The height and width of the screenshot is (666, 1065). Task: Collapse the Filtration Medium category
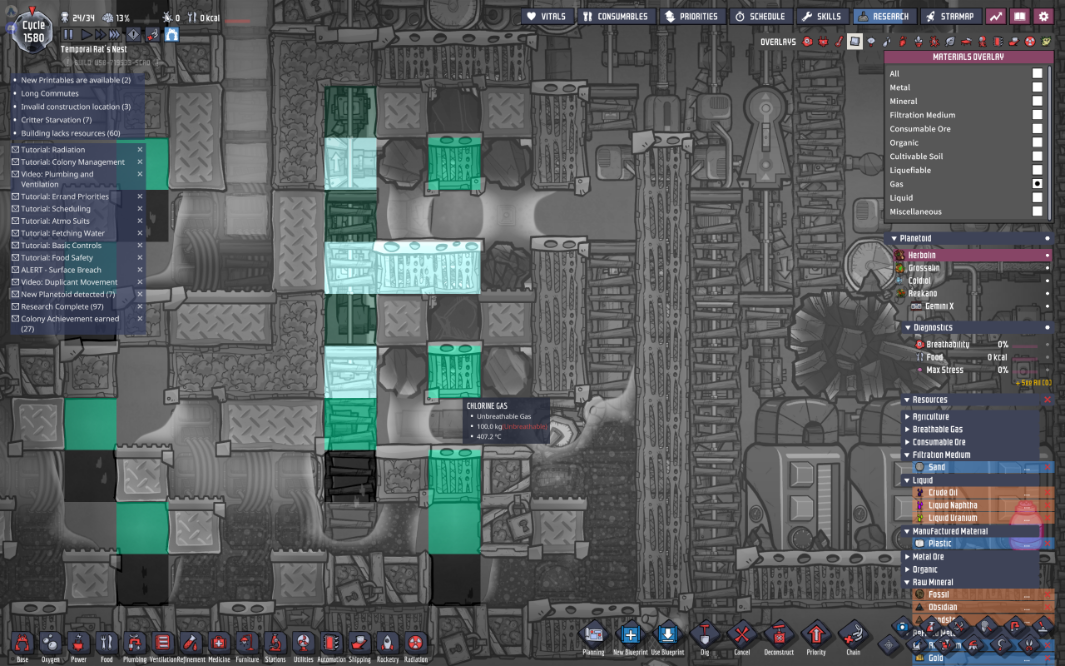[907, 455]
